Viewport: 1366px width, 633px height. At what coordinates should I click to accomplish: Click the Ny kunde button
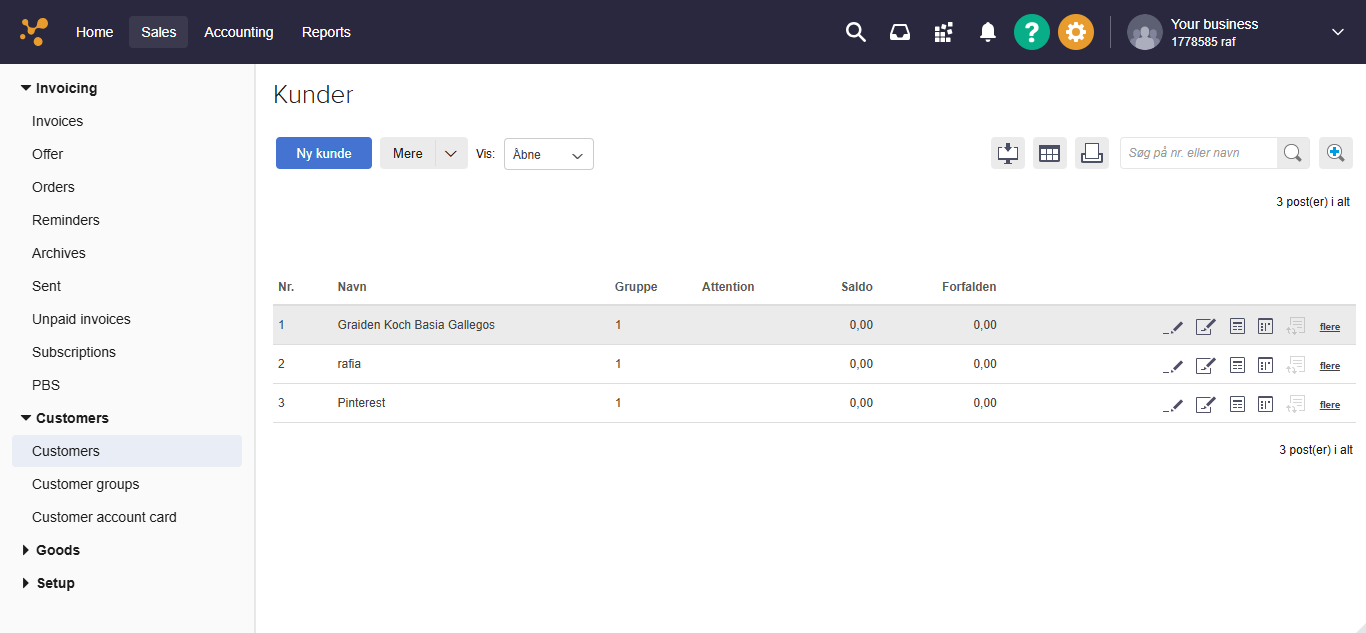(324, 153)
